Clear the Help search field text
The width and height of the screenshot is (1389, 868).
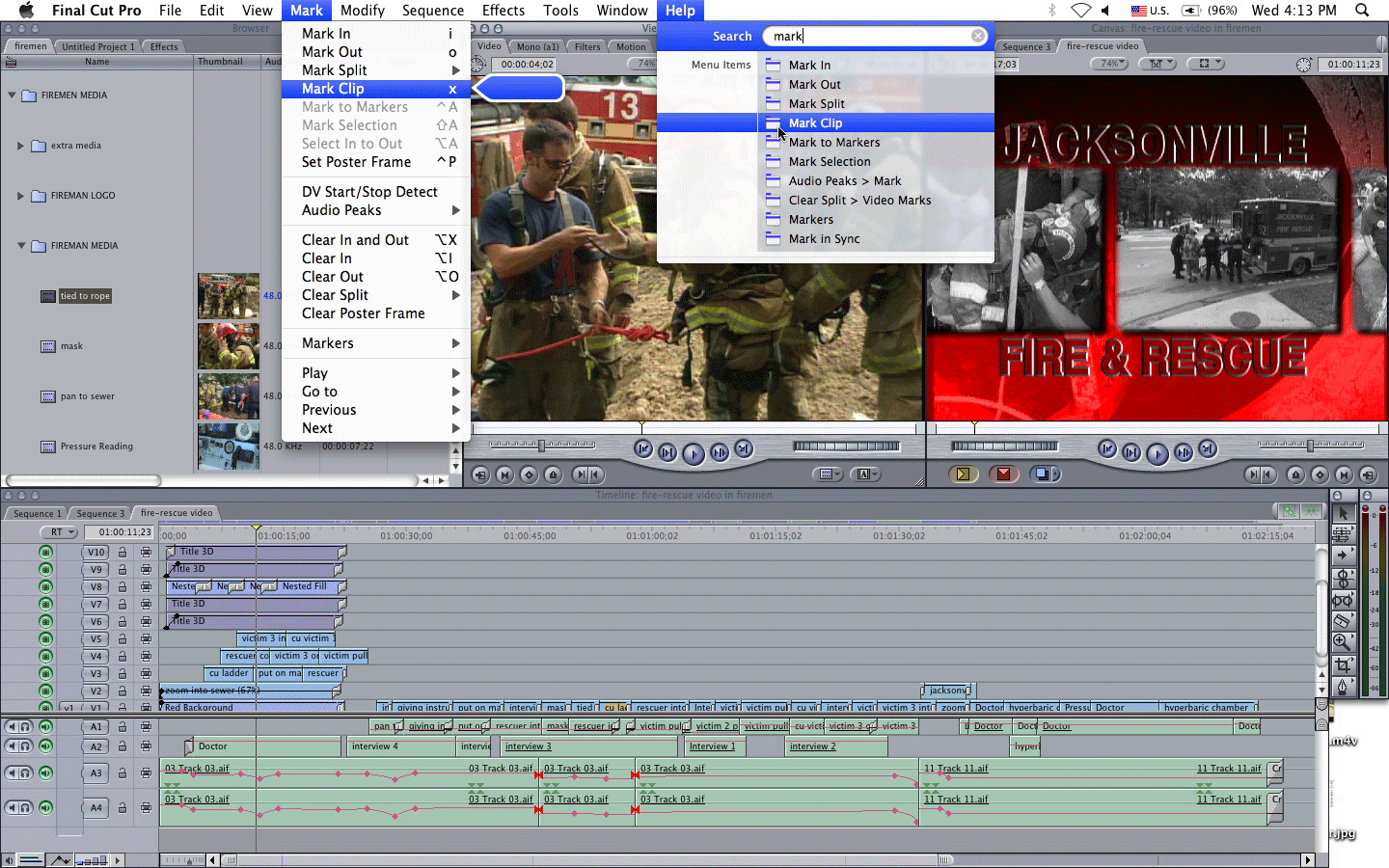pyautogui.click(x=978, y=36)
